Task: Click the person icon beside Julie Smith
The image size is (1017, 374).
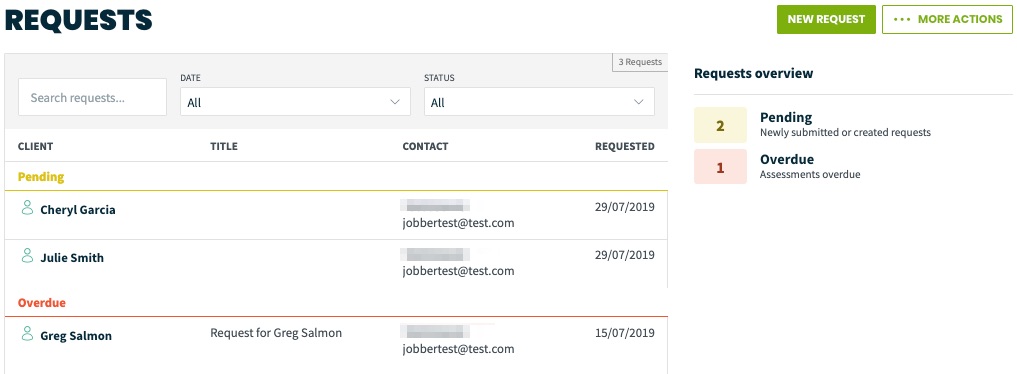Action: coord(27,255)
